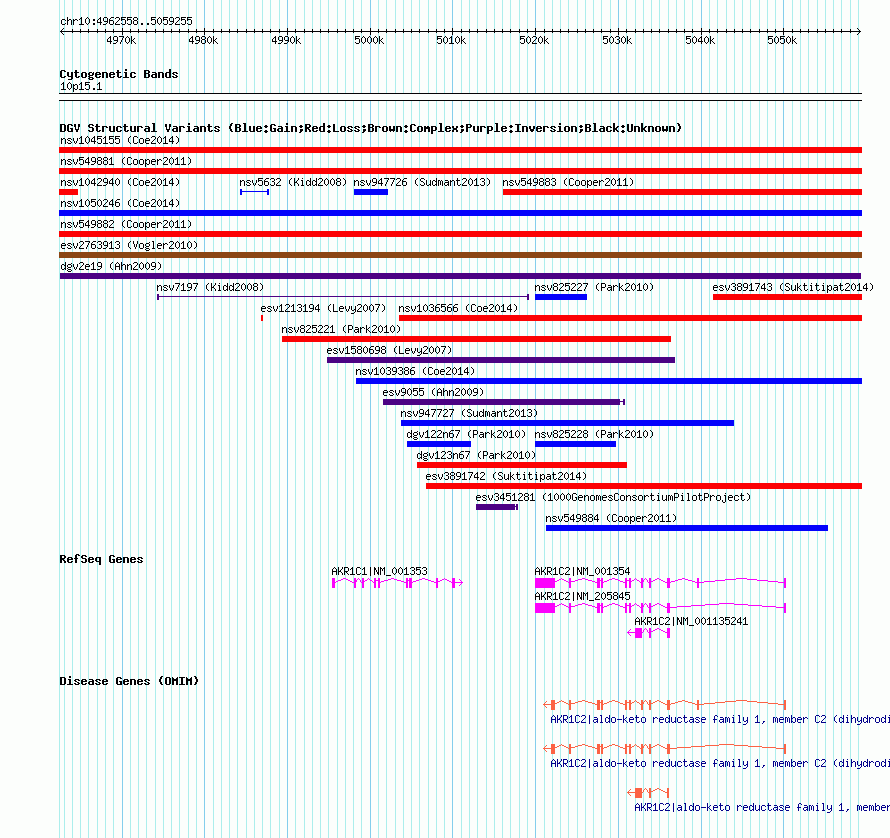Screen dimensions: 890x838
Task: Open the nsv549883 (Cooper2011) variant label
Action: point(568,182)
